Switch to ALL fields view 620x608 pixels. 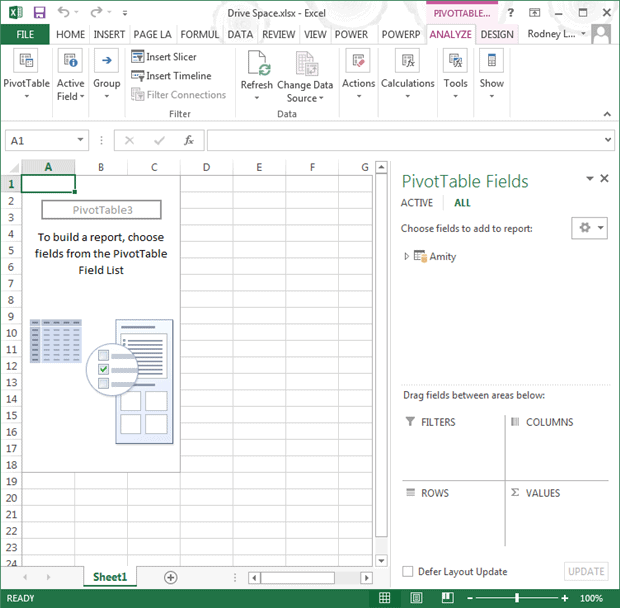coord(462,203)
